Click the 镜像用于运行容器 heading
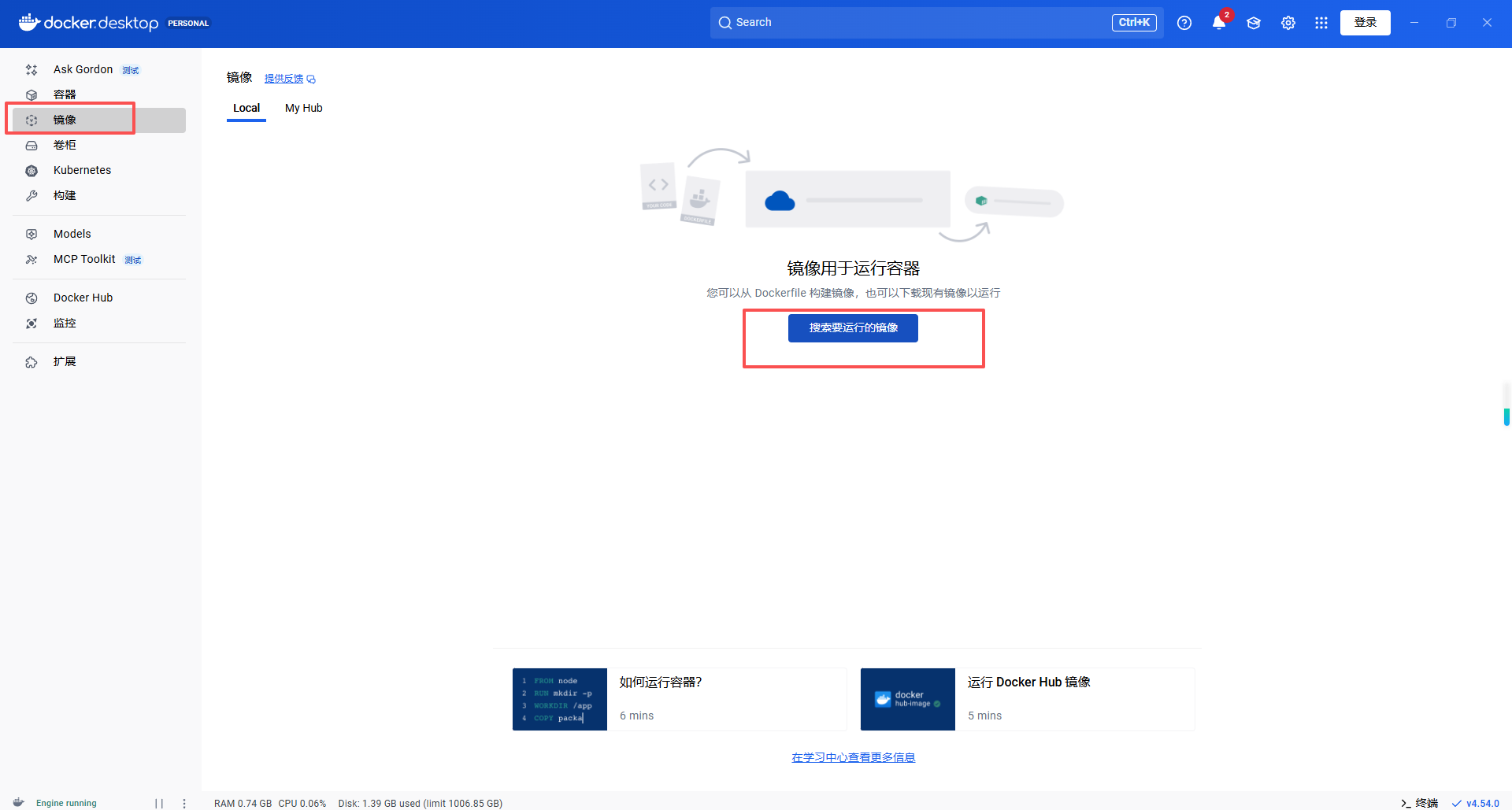This screenshot has height=810, width=1512. click(854, 268)
